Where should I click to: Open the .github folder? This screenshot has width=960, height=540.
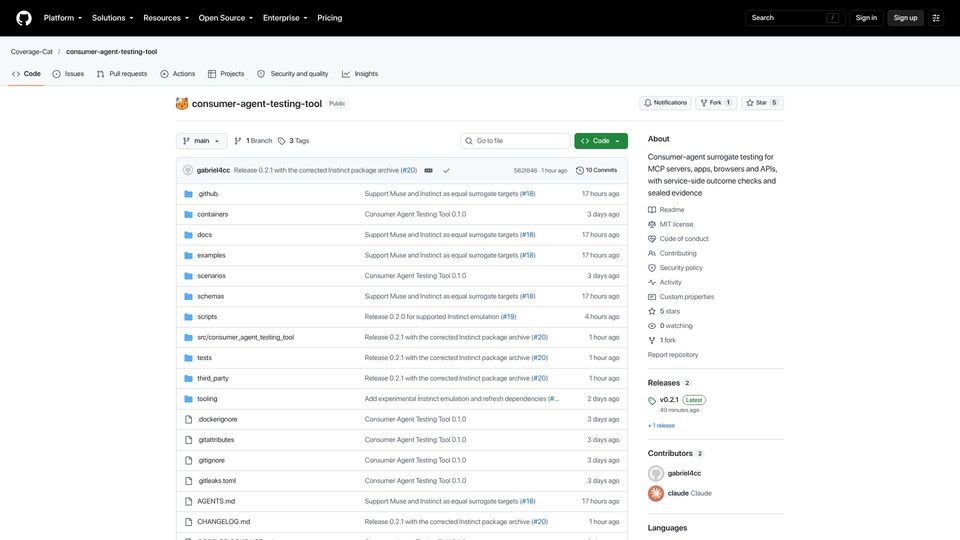point(208,193)
